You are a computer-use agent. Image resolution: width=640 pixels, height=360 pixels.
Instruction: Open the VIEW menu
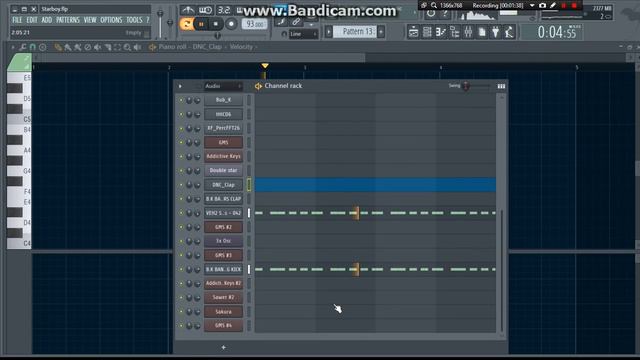90,20
